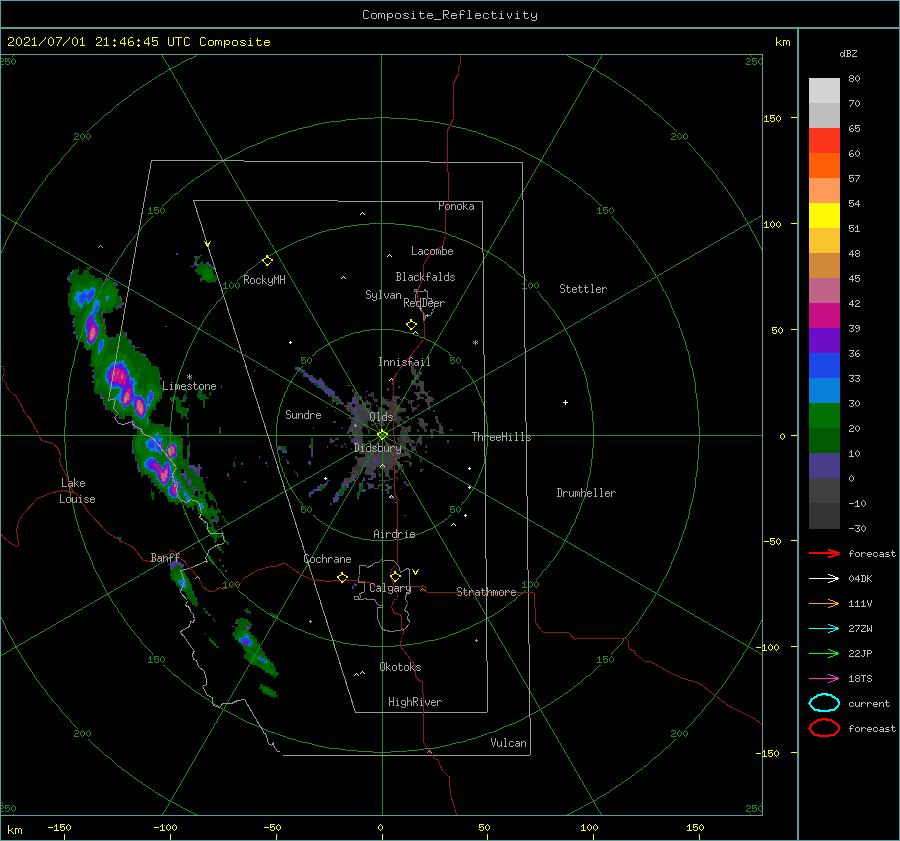Click the Cochrane town label
The width and height of the screenshot is (900, 841).
tap(327, 559)
